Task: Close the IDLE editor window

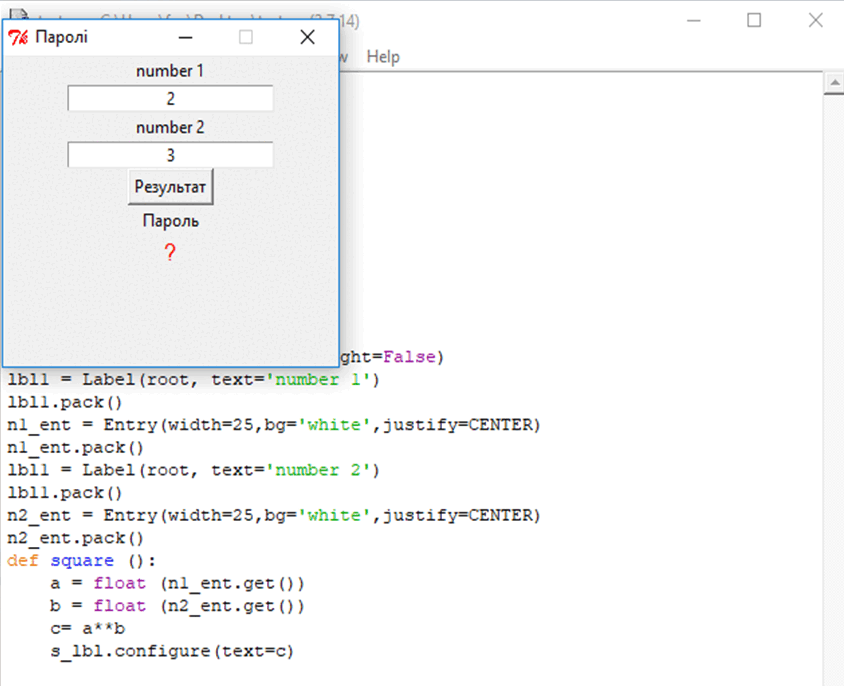Action: coord(816,20)
